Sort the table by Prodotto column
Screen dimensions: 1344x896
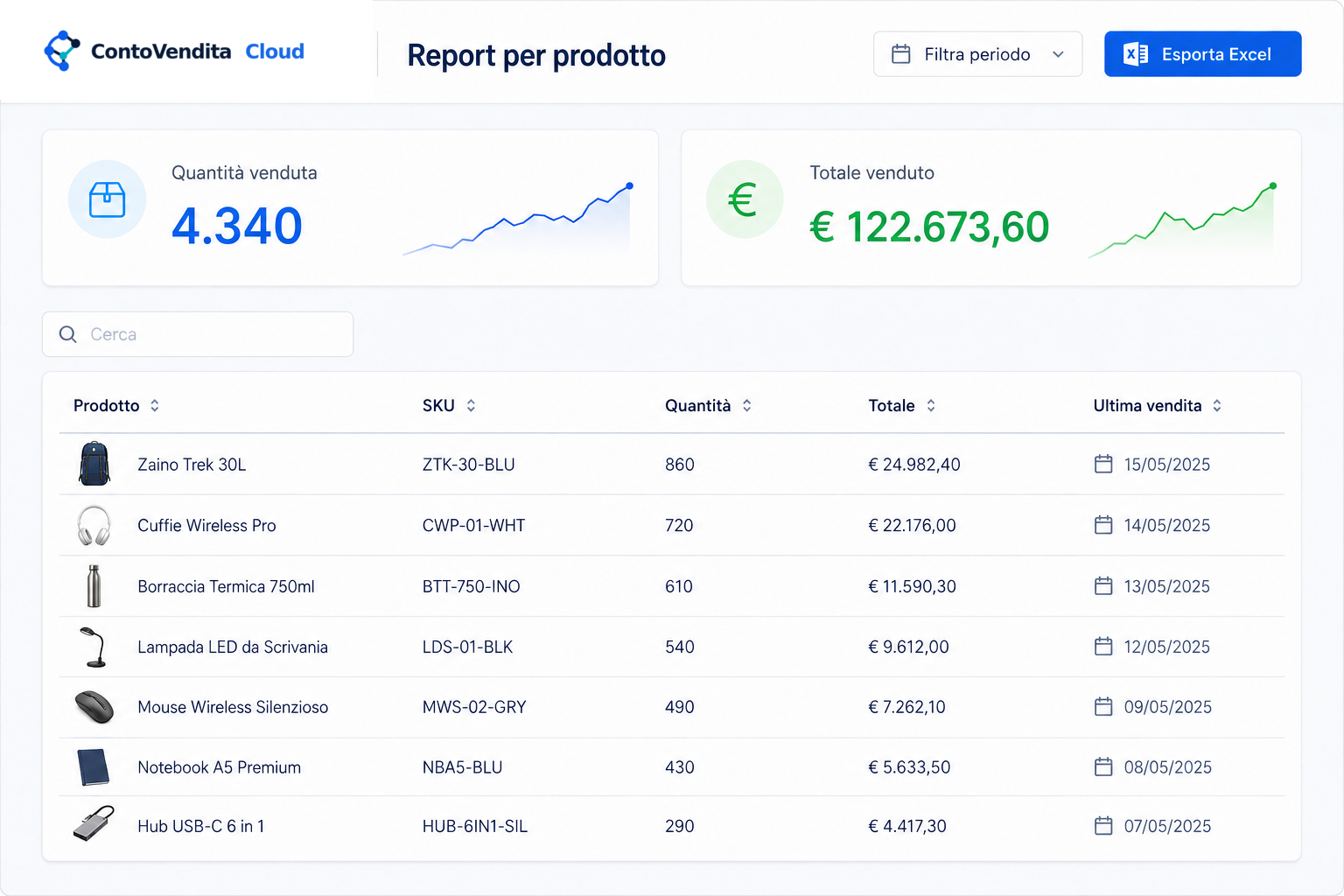tap(116, 406)
